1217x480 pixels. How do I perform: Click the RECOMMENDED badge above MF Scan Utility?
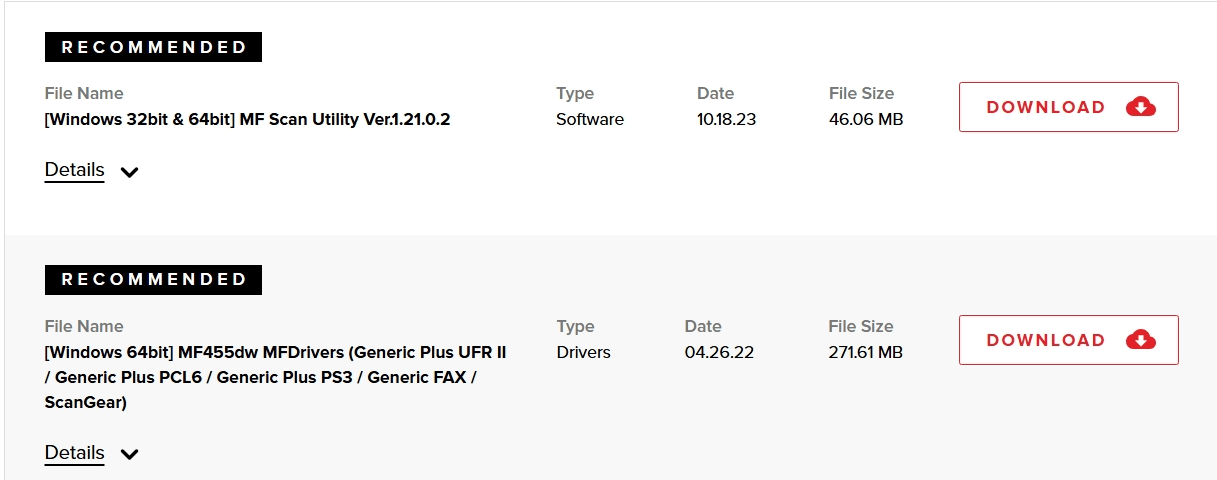(x=153, y=47)
